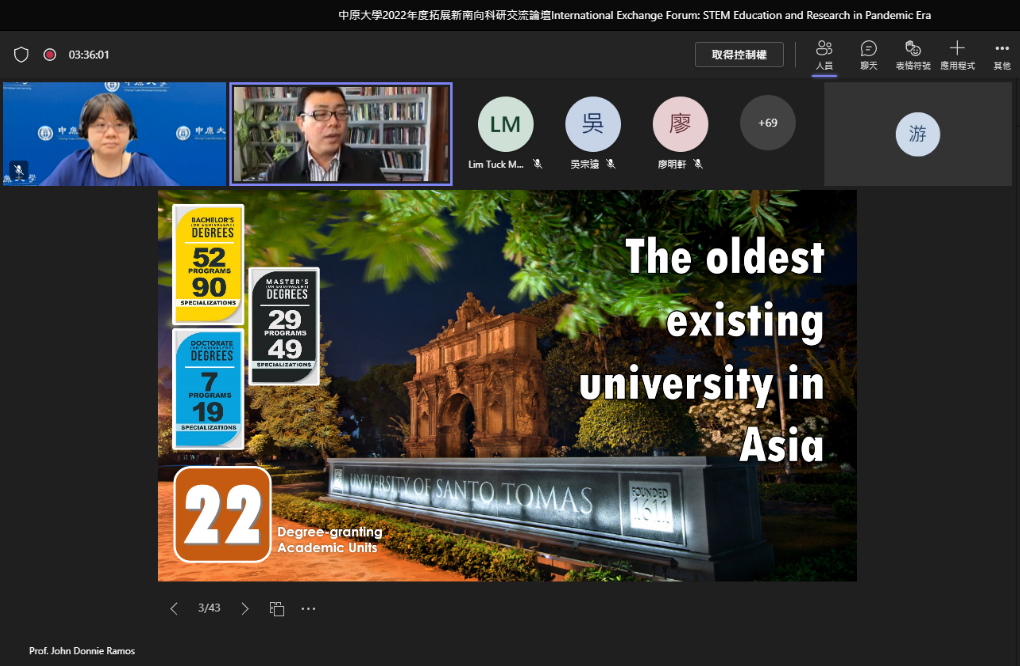This screenshot has width=1020, height=666.
Task: Click the shared slide content area
Action: [507, 386]
